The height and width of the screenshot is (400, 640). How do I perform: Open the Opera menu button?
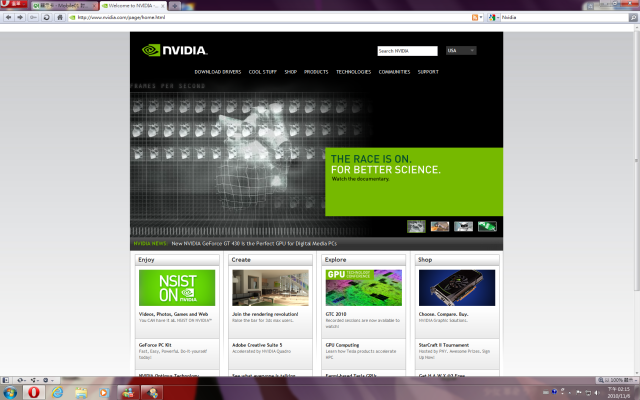pos(13,4)
